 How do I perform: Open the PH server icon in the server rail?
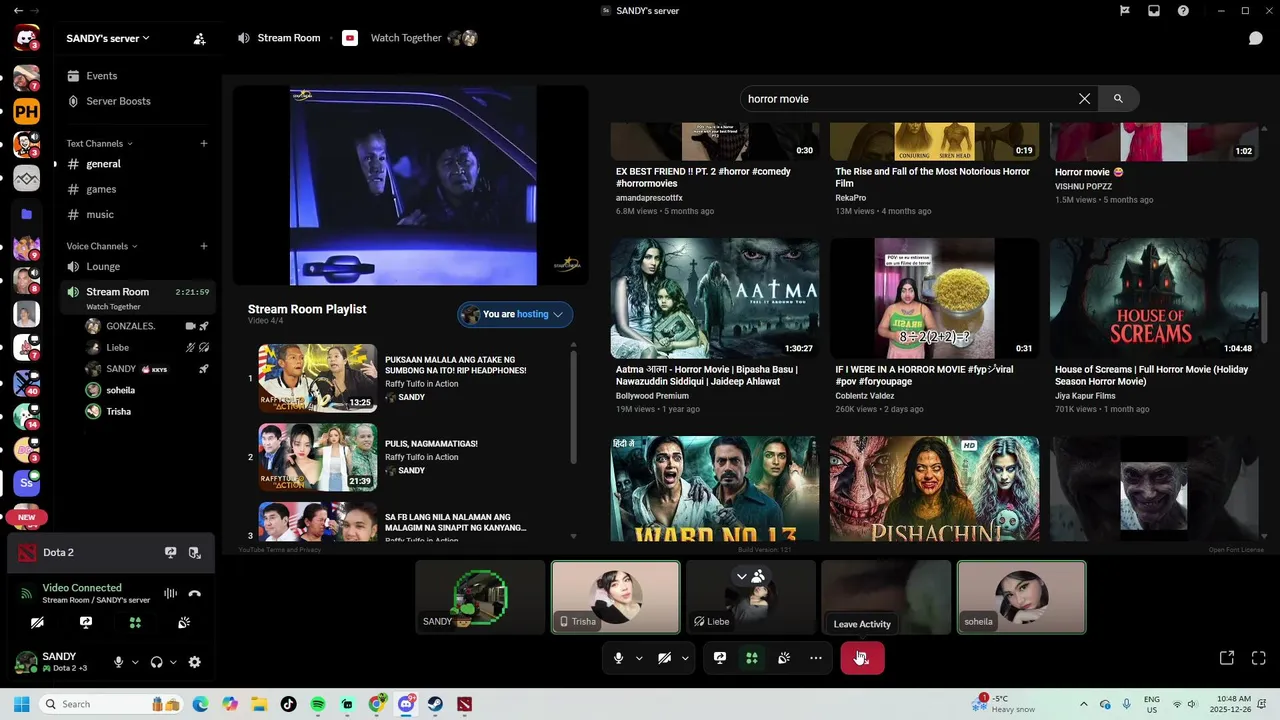click(26, 112)
